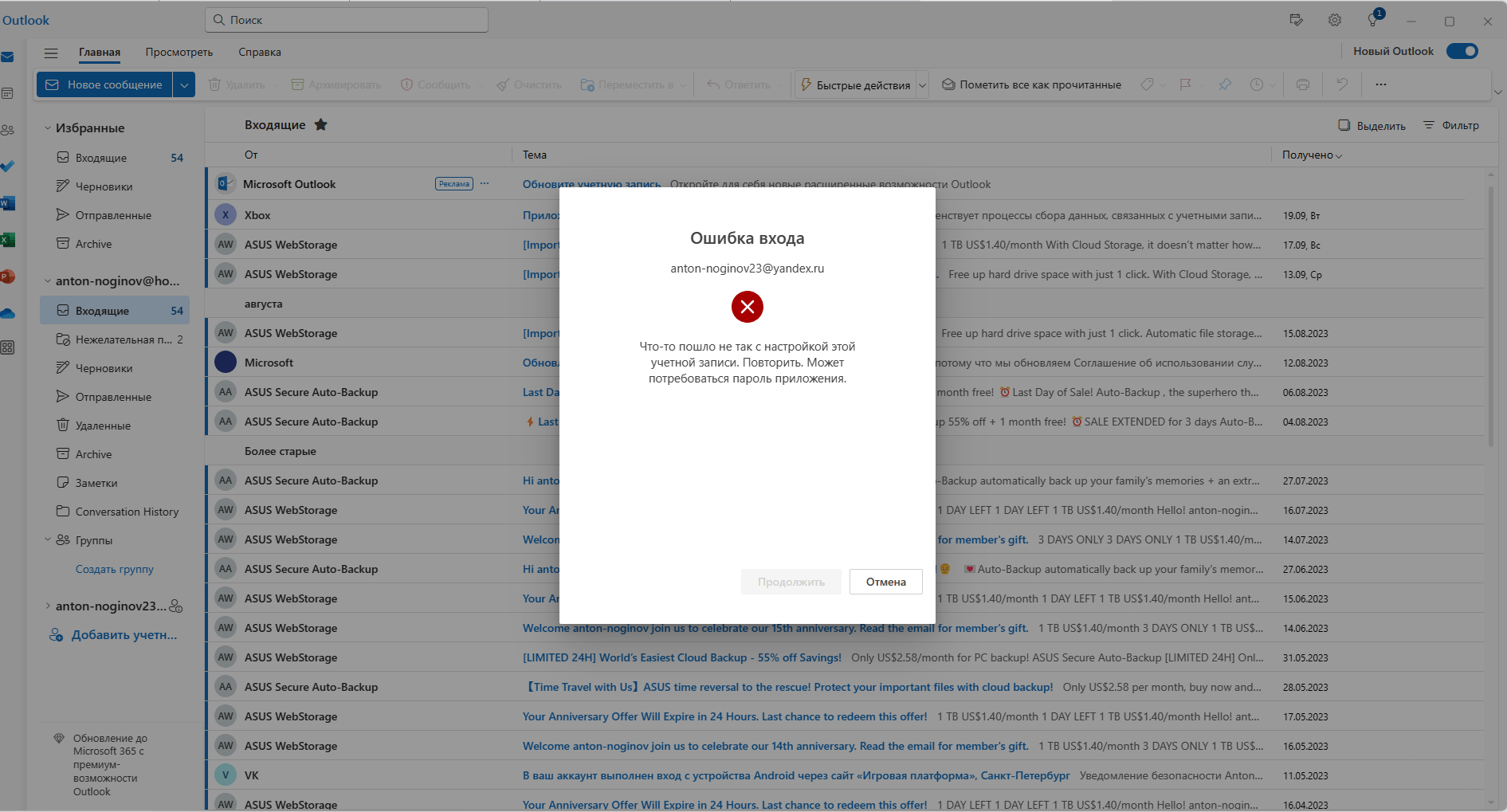Open more toolbar options ellipsis
This screenshot has height=812, width=1507.
pyautogui.click(x=1381, y=84)
